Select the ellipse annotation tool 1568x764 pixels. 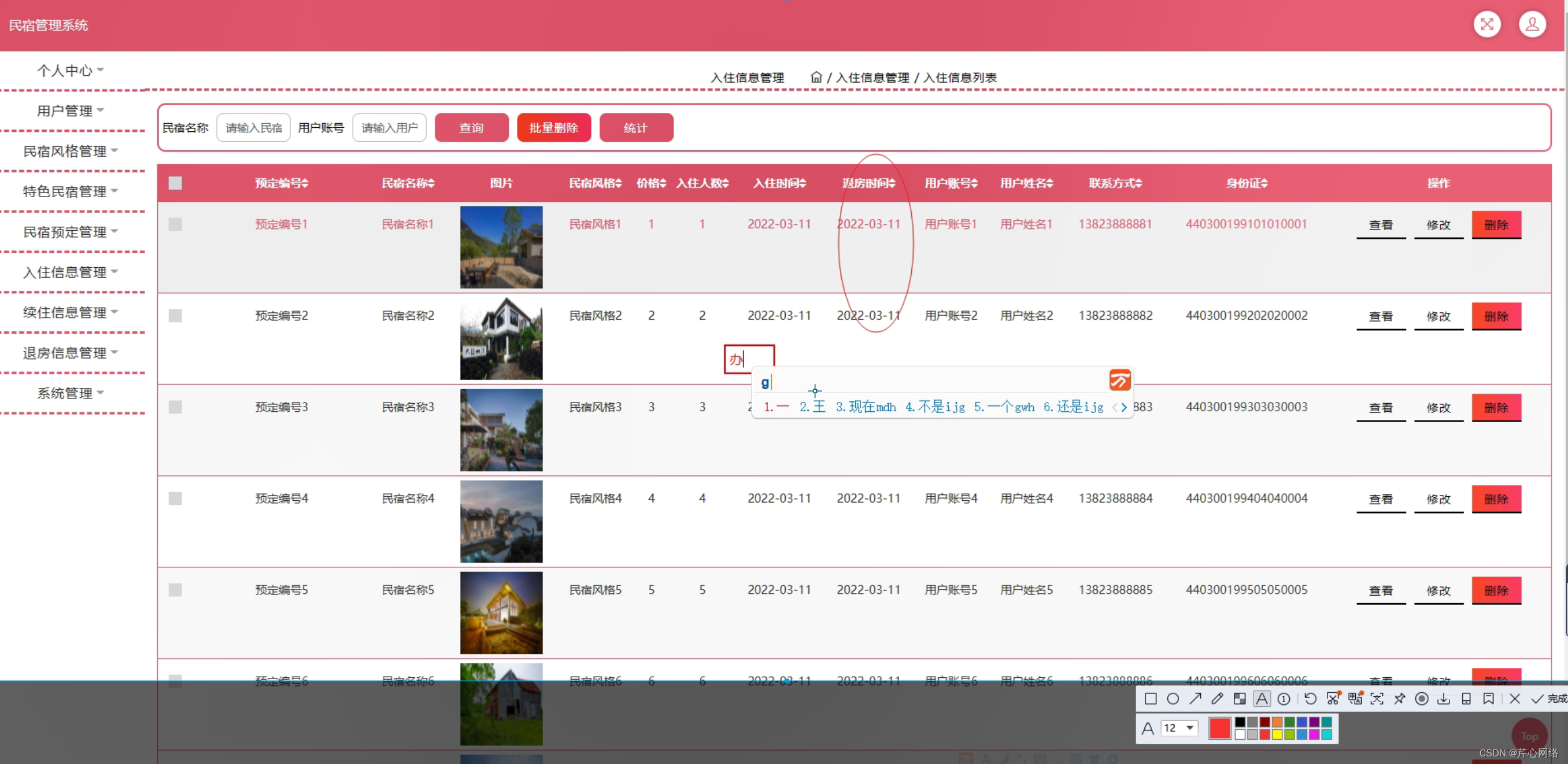(1173, 698)
